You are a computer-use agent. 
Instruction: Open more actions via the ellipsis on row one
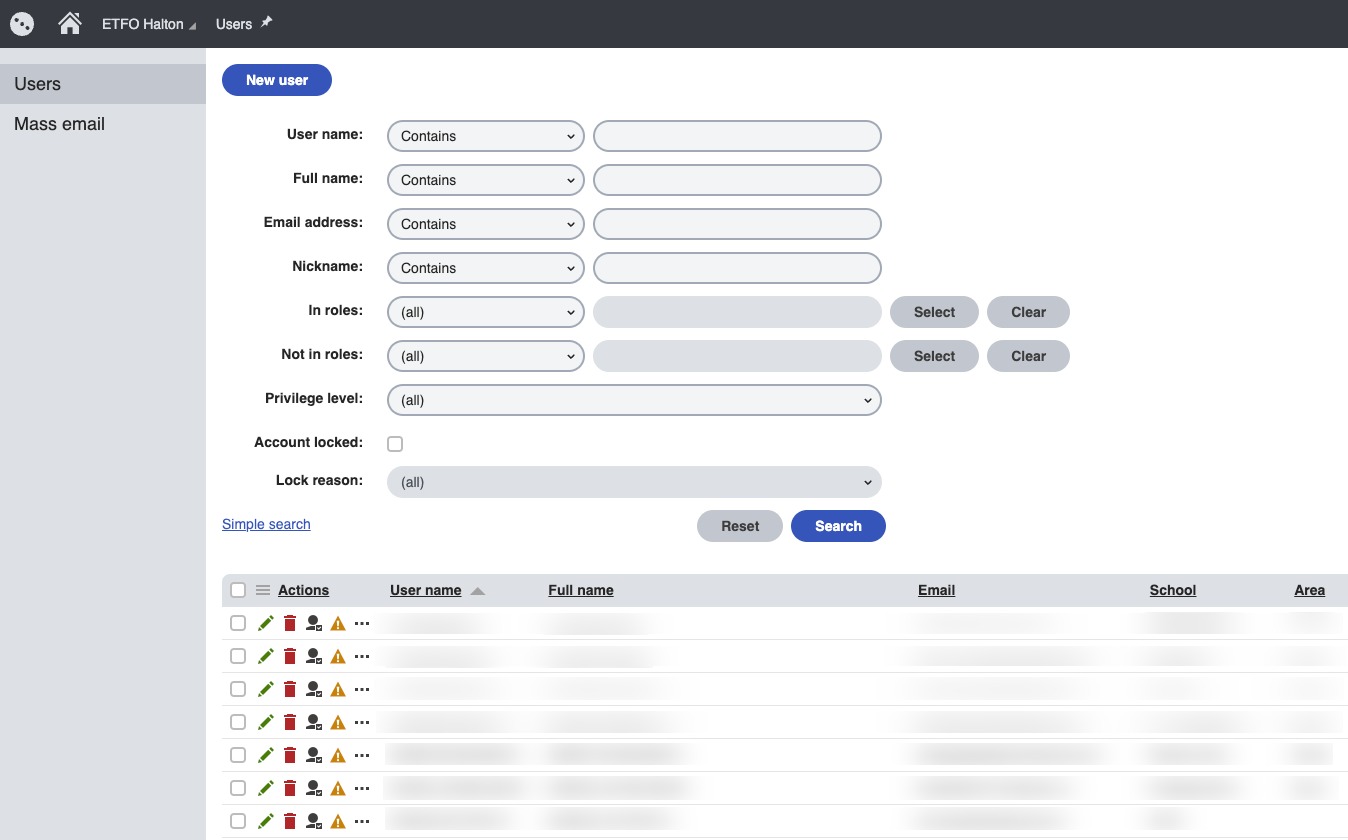361,622
